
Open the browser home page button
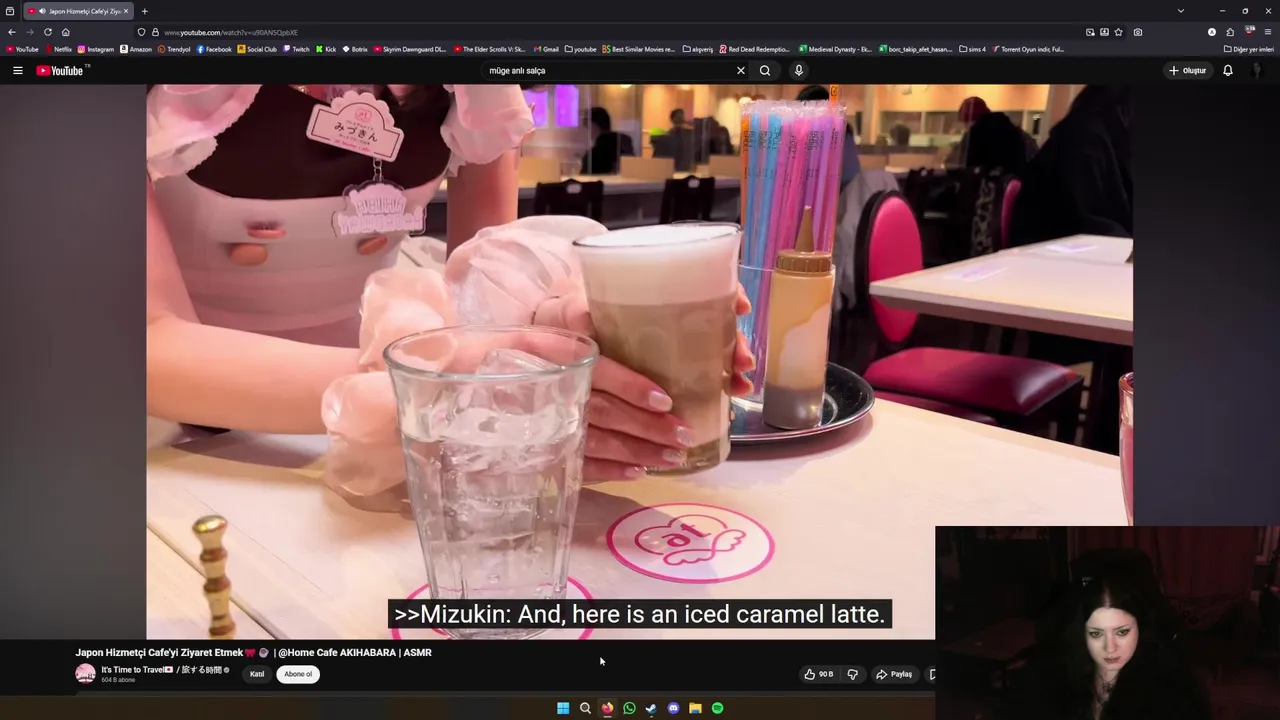pos(66,32)
